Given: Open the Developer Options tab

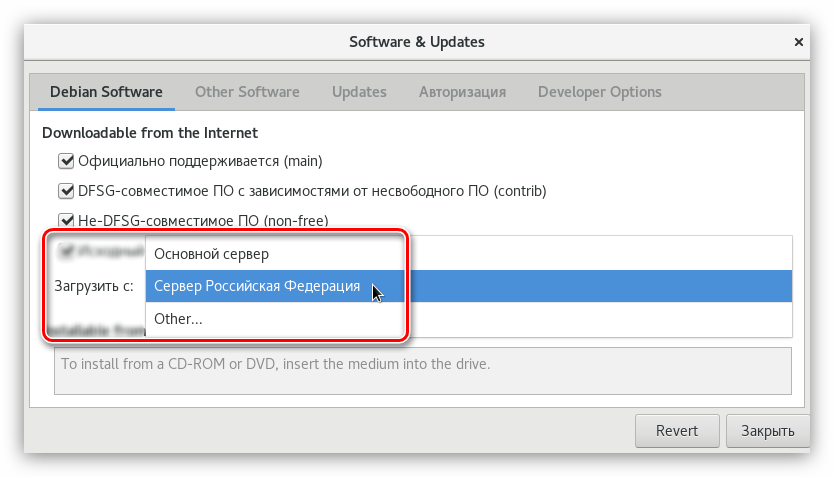Looking at the screenshot, I should coord(599,92).
